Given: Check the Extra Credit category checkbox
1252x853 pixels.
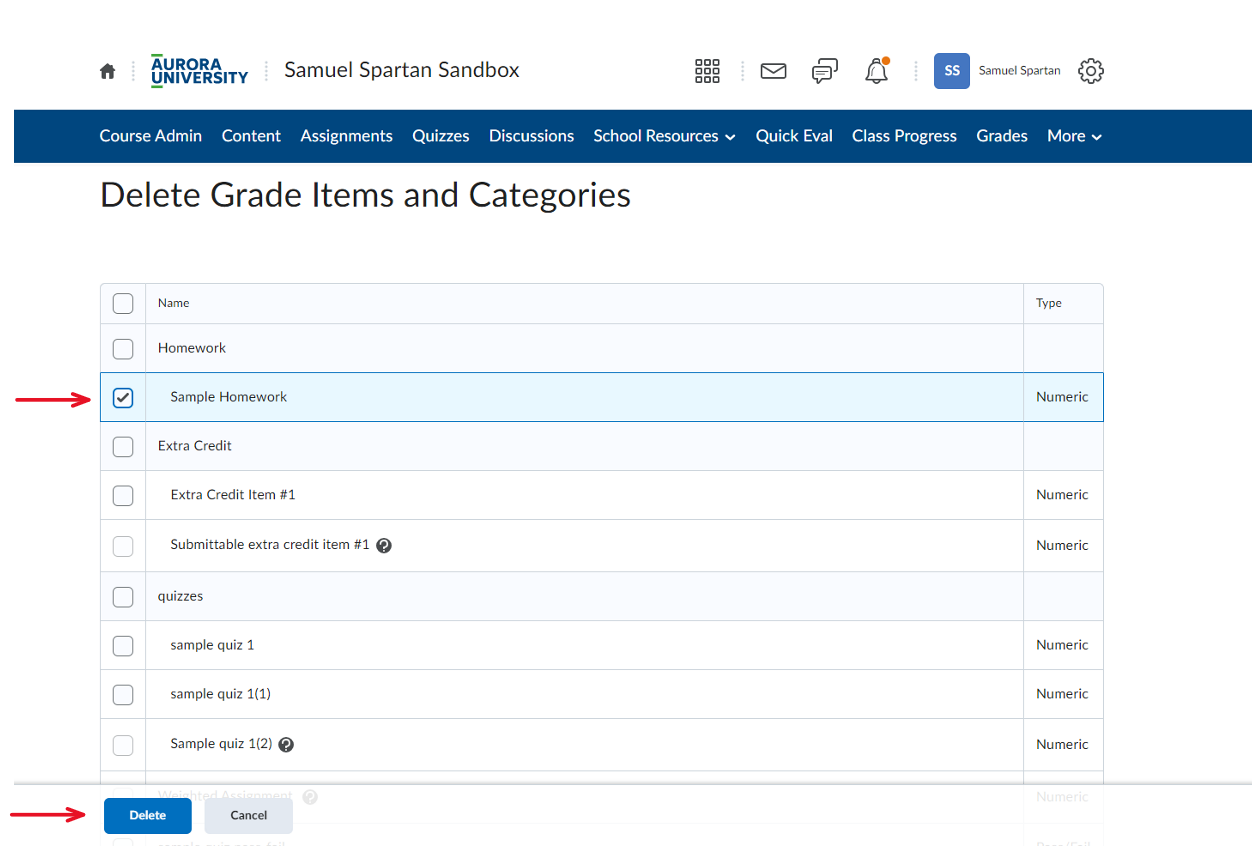Looking at the screenshot, I should point(123,447).
